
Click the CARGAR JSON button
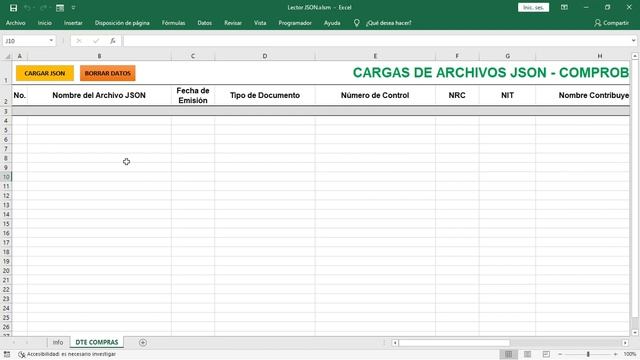click(x=45, y=73)
